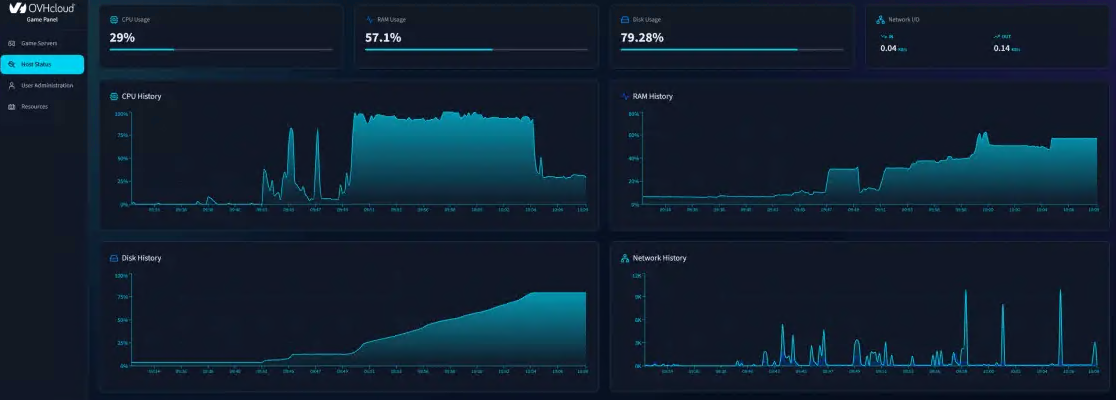Image resolution: width=1116 pixels, height=400 pixels.
Task: Click the pulse icon beside RAM Usage
Action: 370,19
